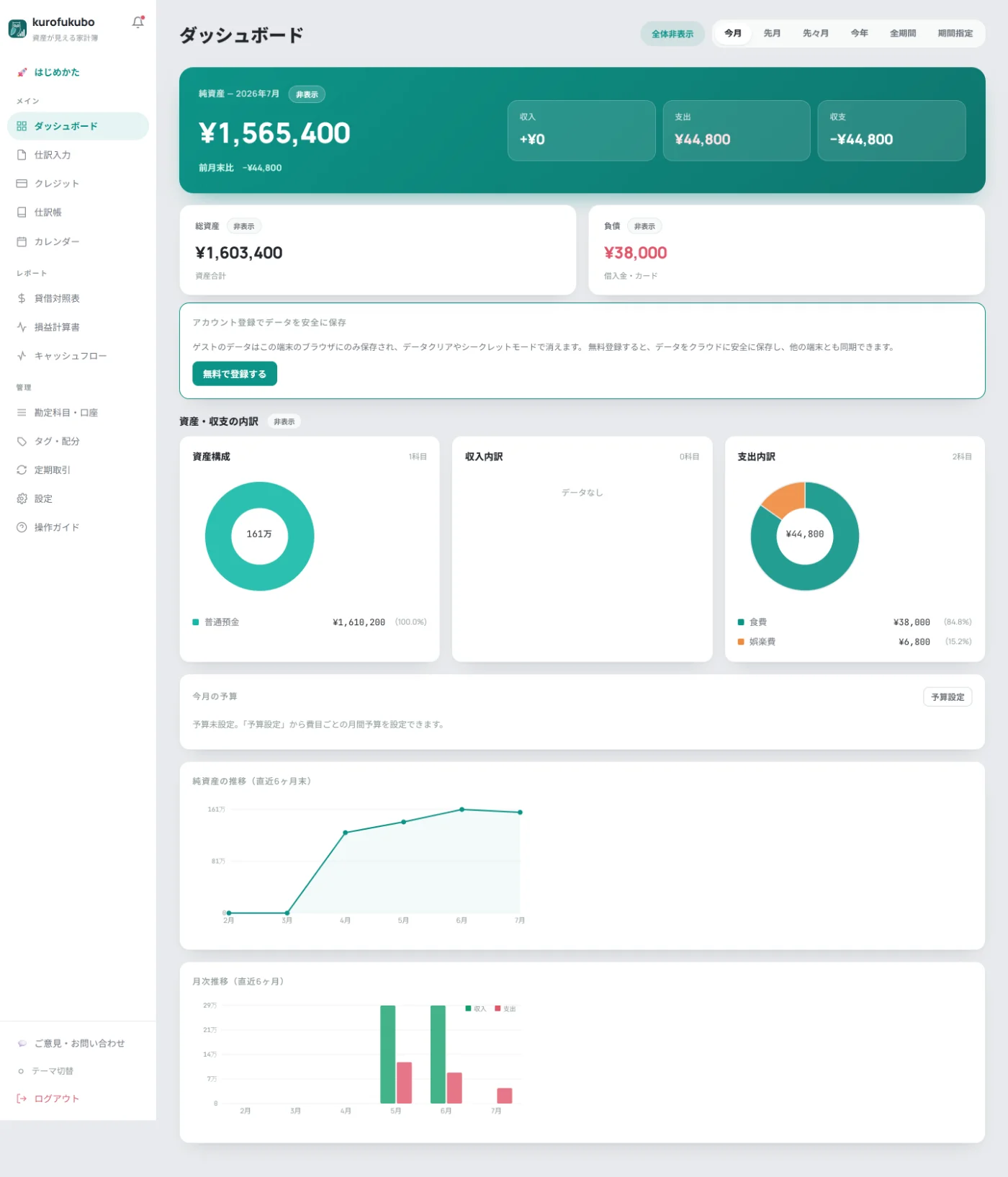
Task: Collapse 資産・収支の内訳 with 非表示
Action: 284,421
